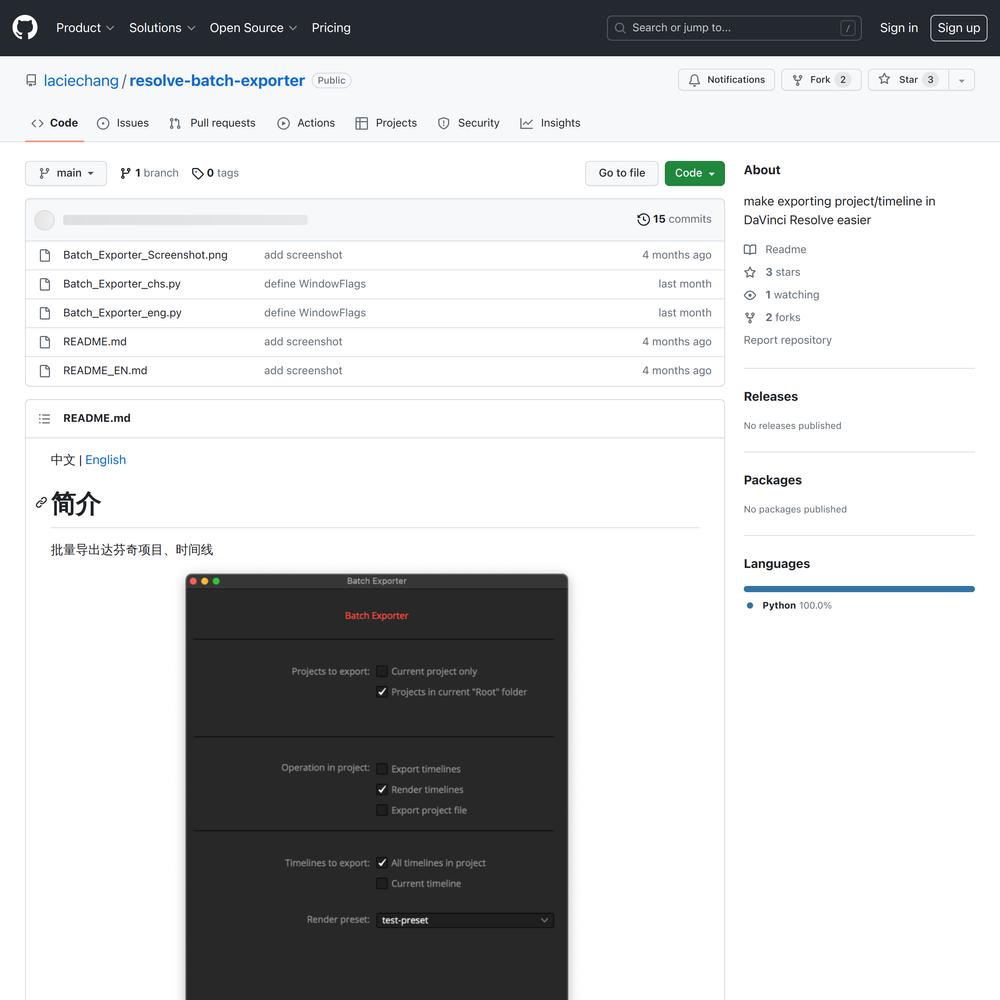Open the Projects tab
Screen dimensions: 1000x1000
click(386, 123)
